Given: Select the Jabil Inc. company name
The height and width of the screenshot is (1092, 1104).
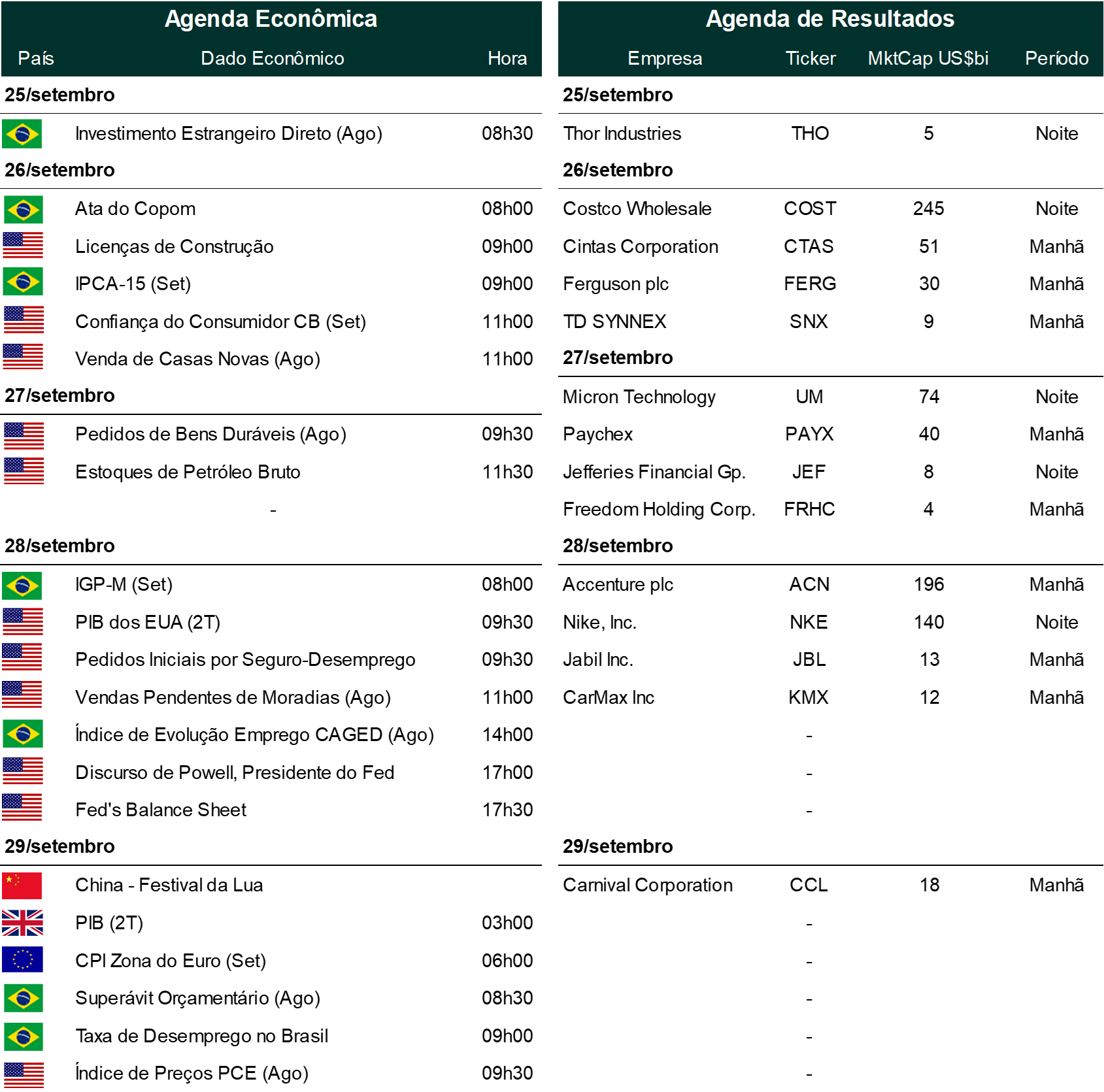Looking at the screenshot, I should (598, 659).
